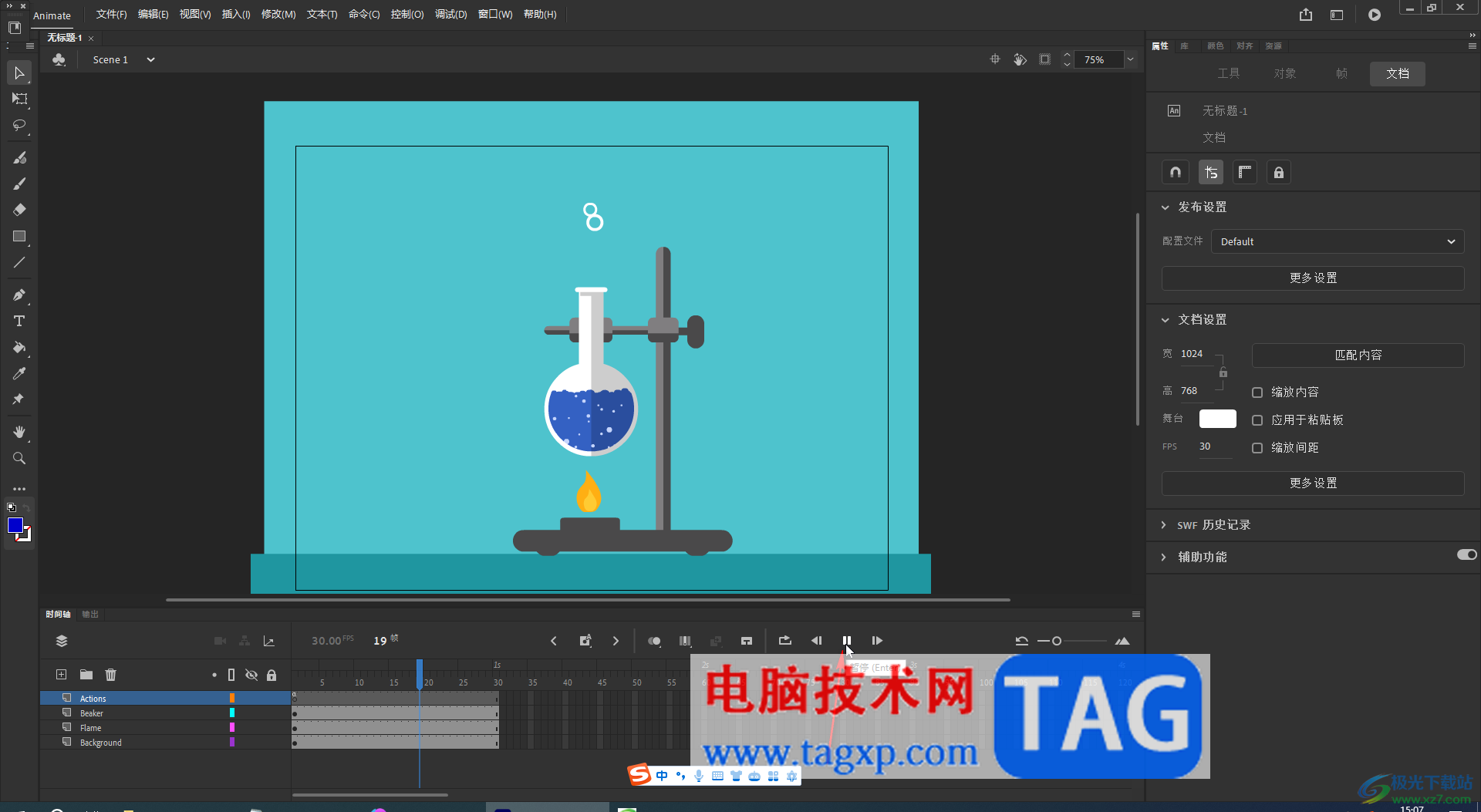Click the insert keyframe icon
The width and height of the screenshot is (1481, 812).
click(x=585, y=641)
